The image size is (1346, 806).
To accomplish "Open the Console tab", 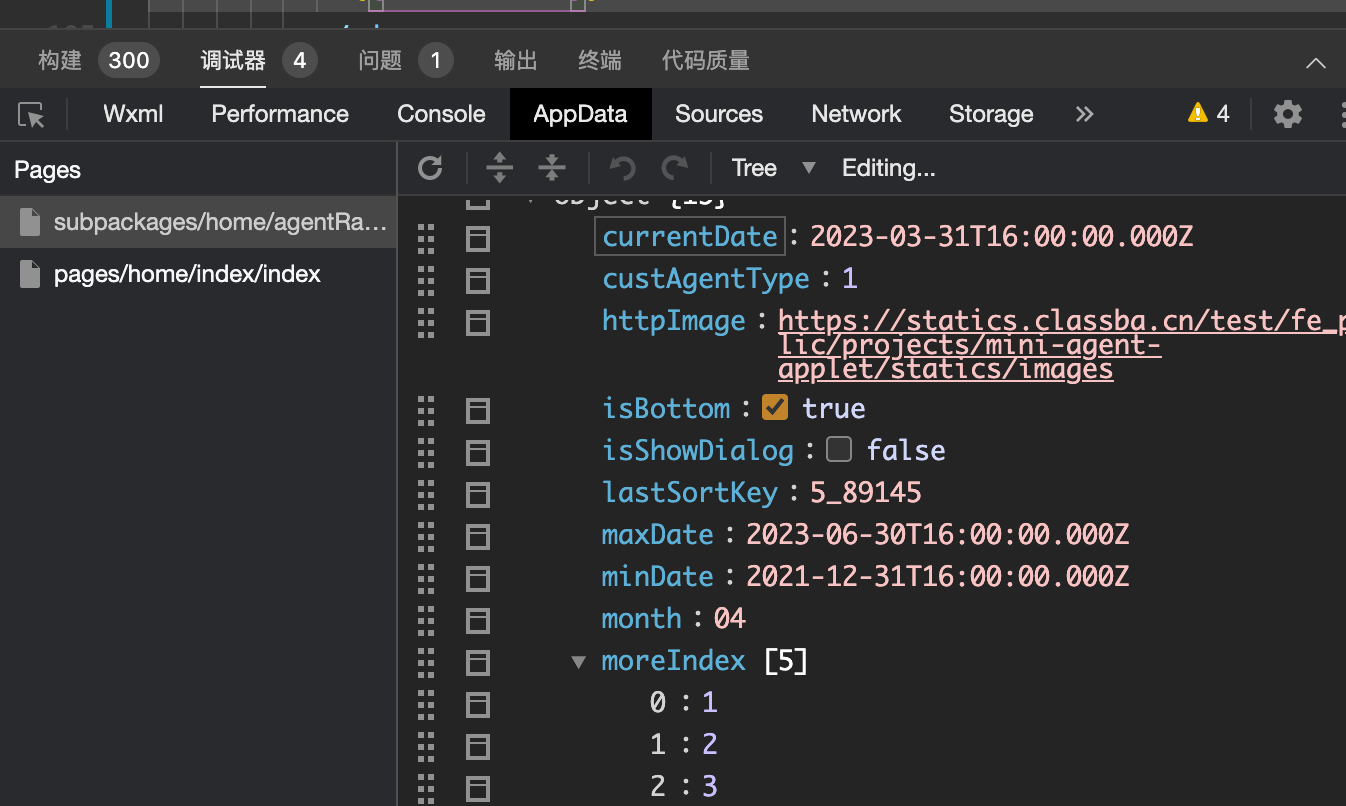I will pyautogui.click(x=441, y=114).
